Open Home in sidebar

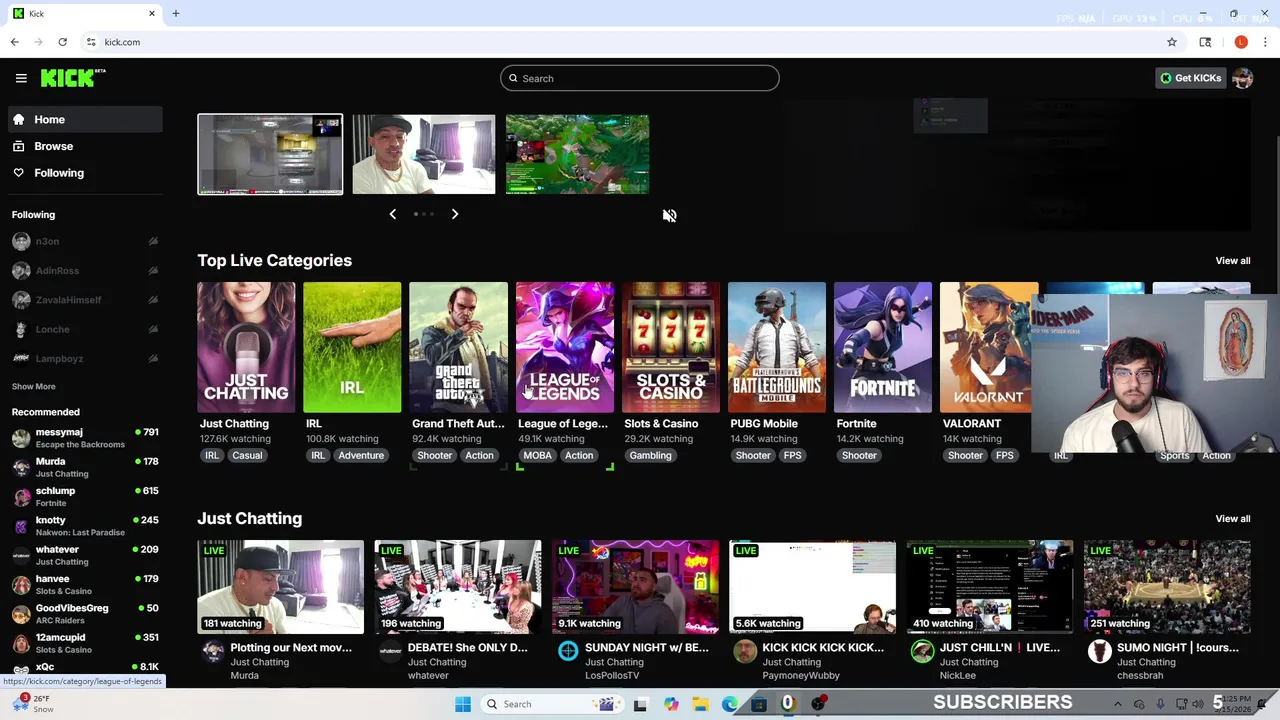[x=85, y=119]
